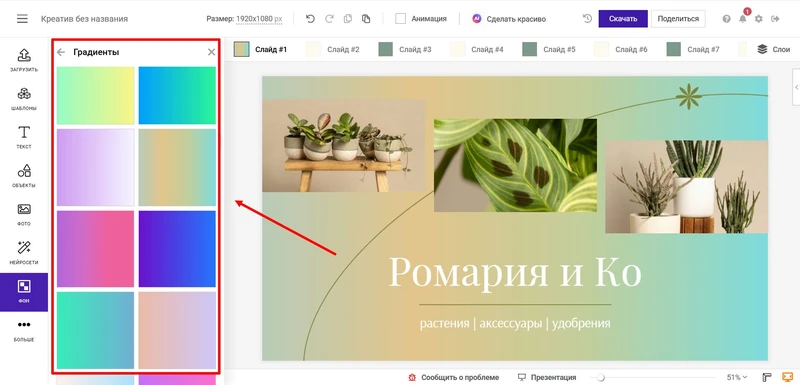The height and width of the screenshot is (385, 800).
Task: Select the Ромария и Ко heading text
Action: tap(515, 272)
